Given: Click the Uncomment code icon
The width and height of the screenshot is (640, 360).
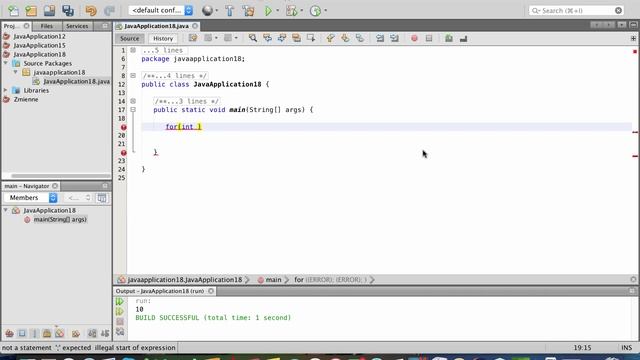Looking at the screenshot, I should coord(463,38).
